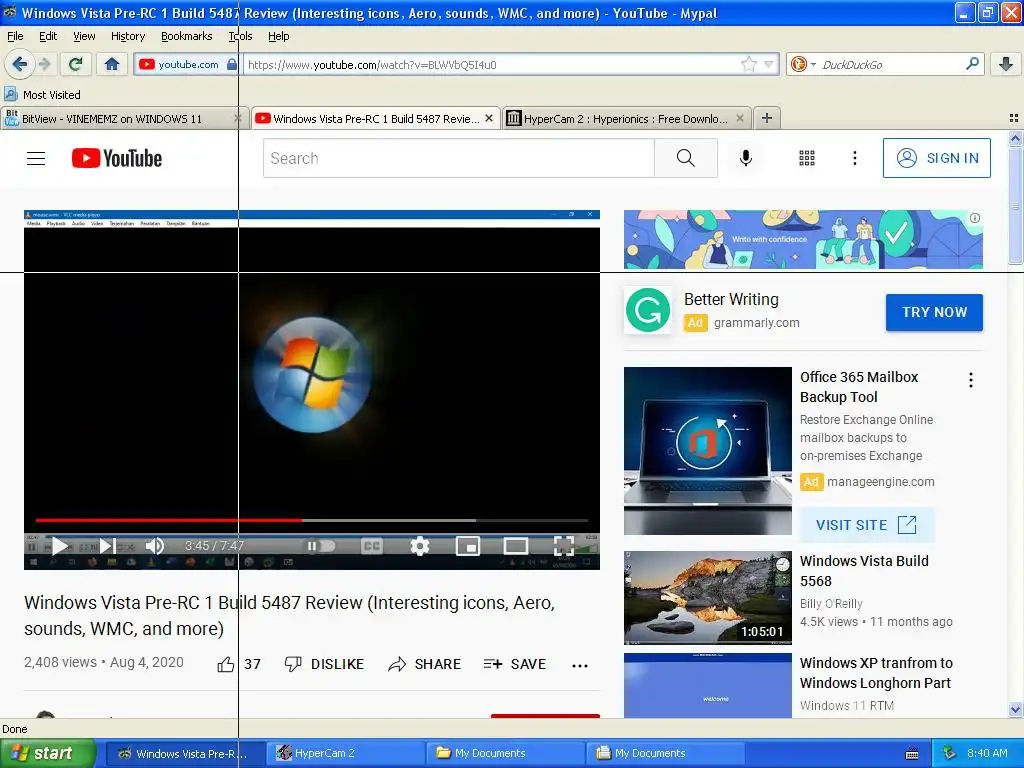Screen dimensions: 1024x768
Task: Click the browser Forward arrow
Action: tap(45, 64)
